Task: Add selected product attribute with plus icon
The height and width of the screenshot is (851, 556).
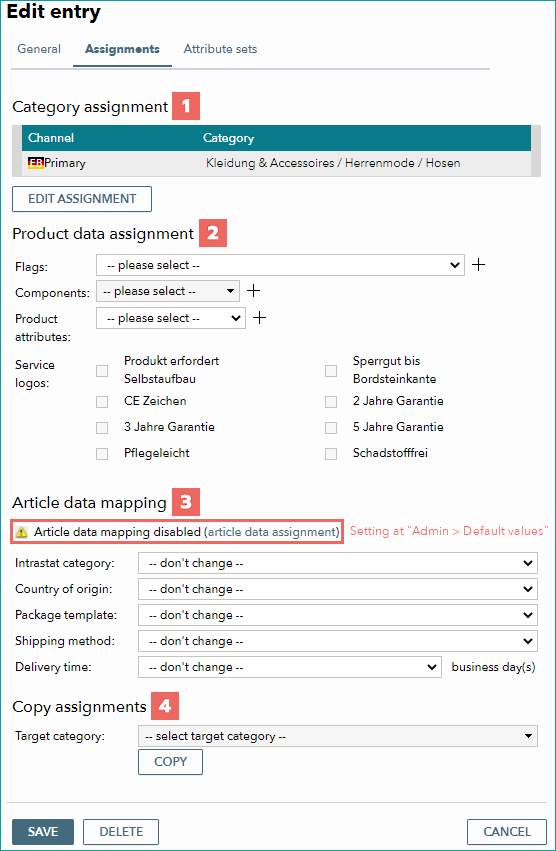Action: coord(260,317)
